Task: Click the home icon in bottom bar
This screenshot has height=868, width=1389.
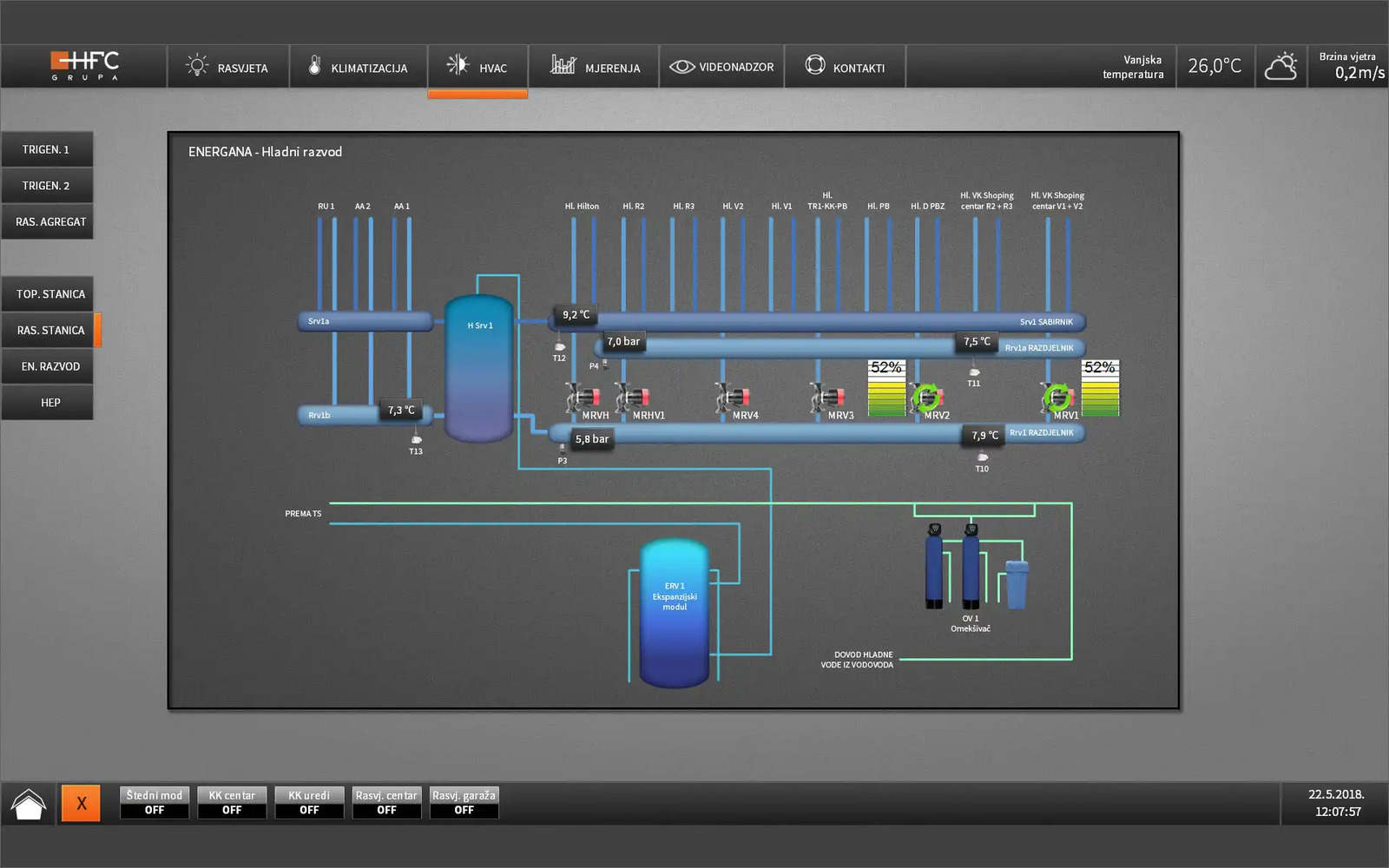Action: 29,804
